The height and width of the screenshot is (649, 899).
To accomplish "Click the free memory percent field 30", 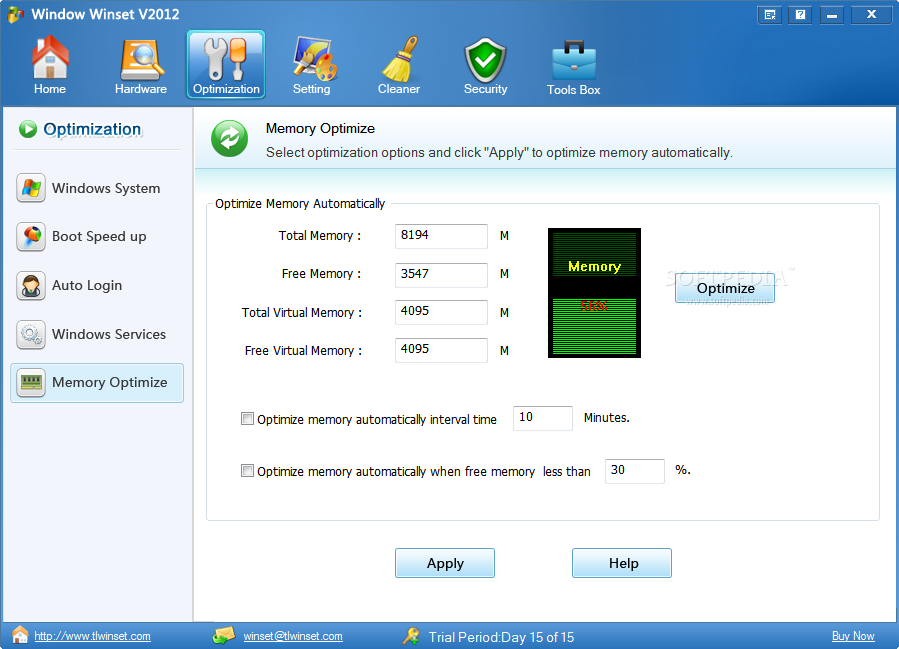I will coord(635,471).
